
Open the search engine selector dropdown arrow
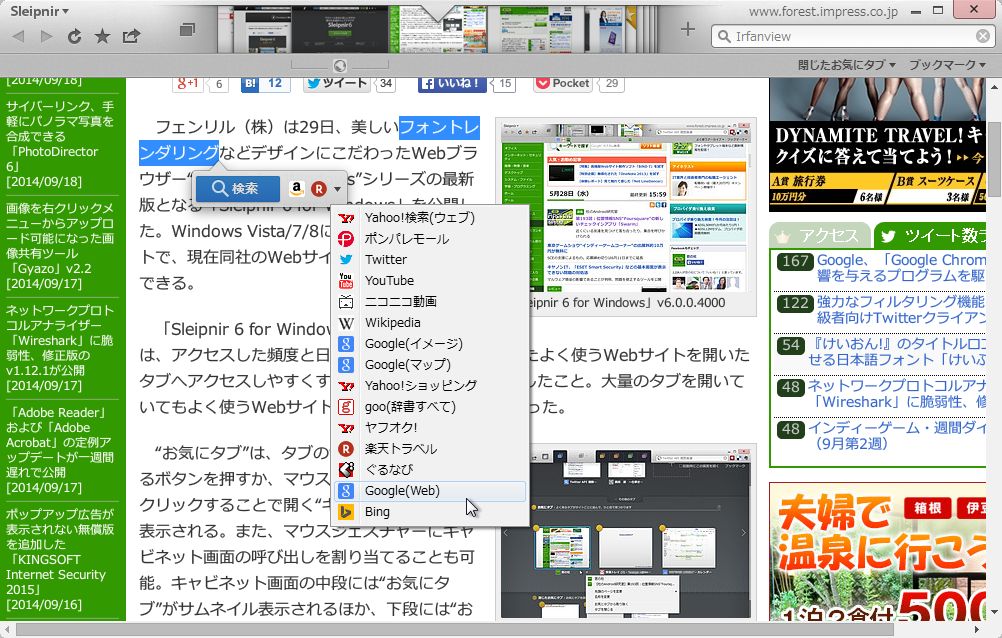point(337,189)
